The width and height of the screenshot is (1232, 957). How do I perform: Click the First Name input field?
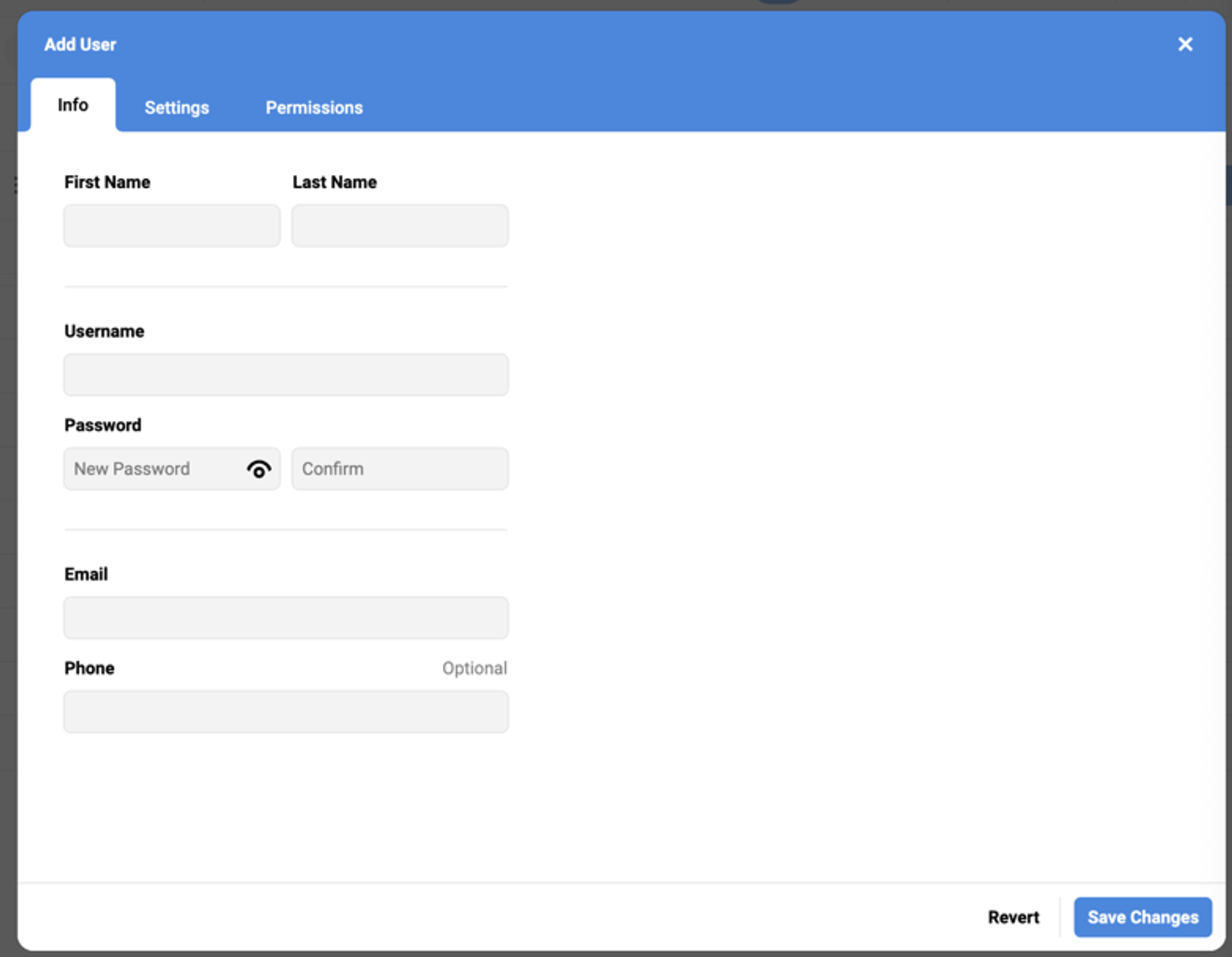(172, 226)
